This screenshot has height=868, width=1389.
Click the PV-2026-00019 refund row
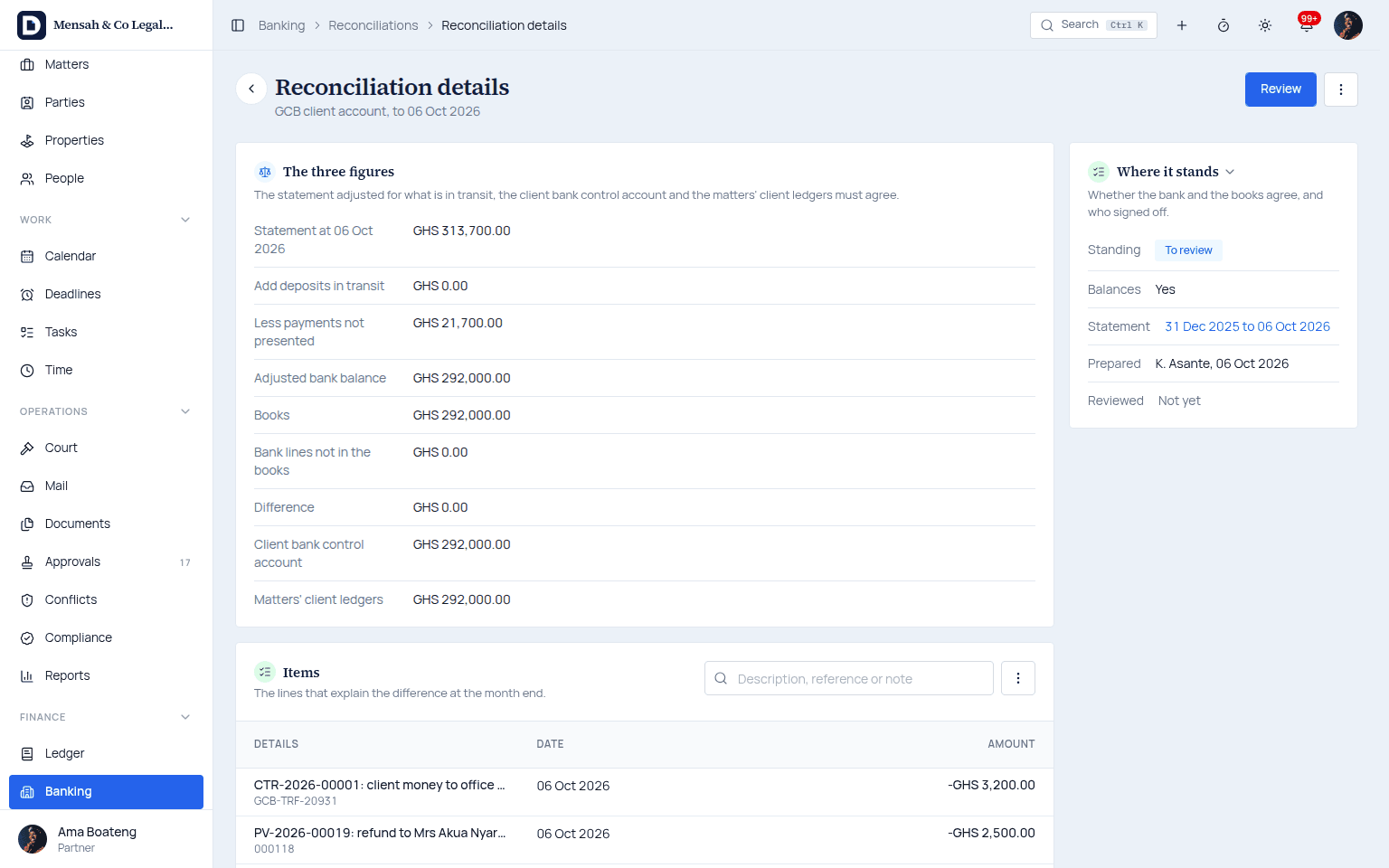[645, 840]
